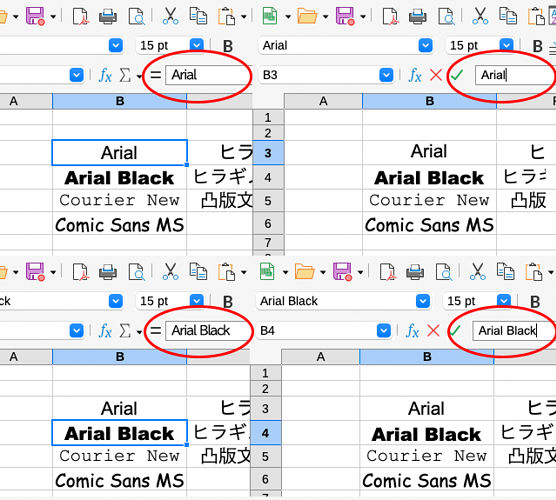Click formula input field containing 'Arial Black' with cursor

[x=513, y=331]
